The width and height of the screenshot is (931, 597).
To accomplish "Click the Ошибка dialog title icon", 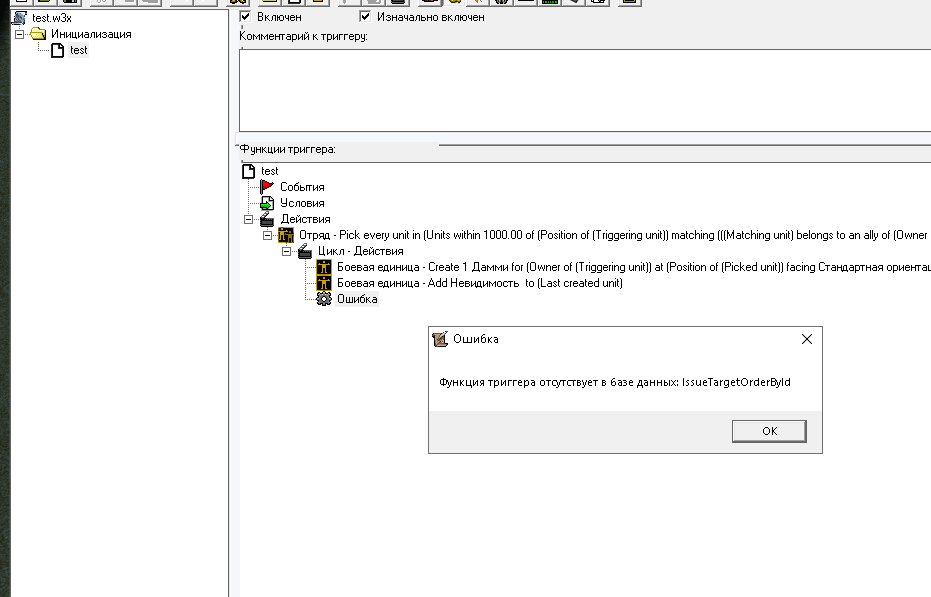I will pyautogui.click(x=440, y=339).
